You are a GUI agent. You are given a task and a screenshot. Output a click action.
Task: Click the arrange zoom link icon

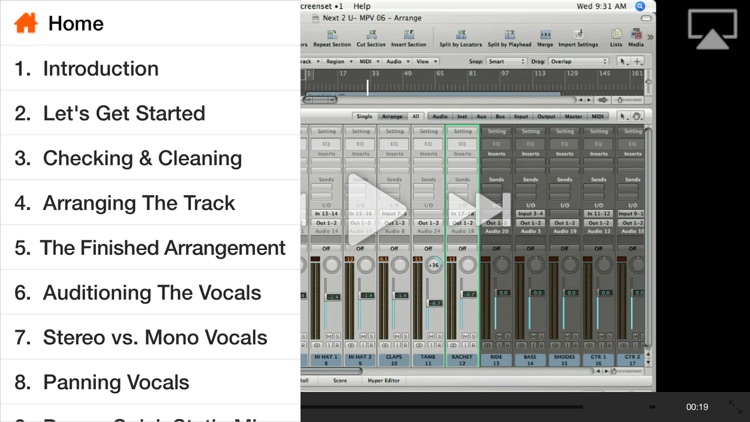click(603, 100)
